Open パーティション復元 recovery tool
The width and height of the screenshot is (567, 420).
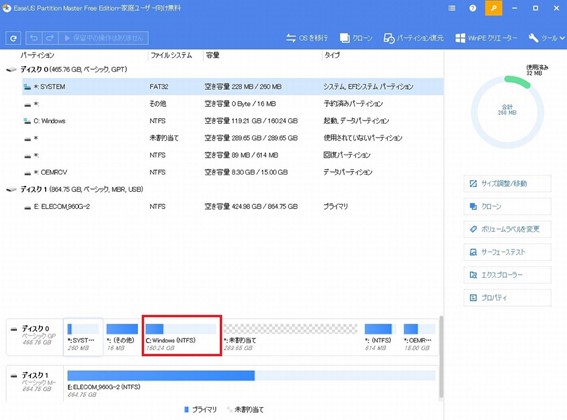tap(413, 38)
